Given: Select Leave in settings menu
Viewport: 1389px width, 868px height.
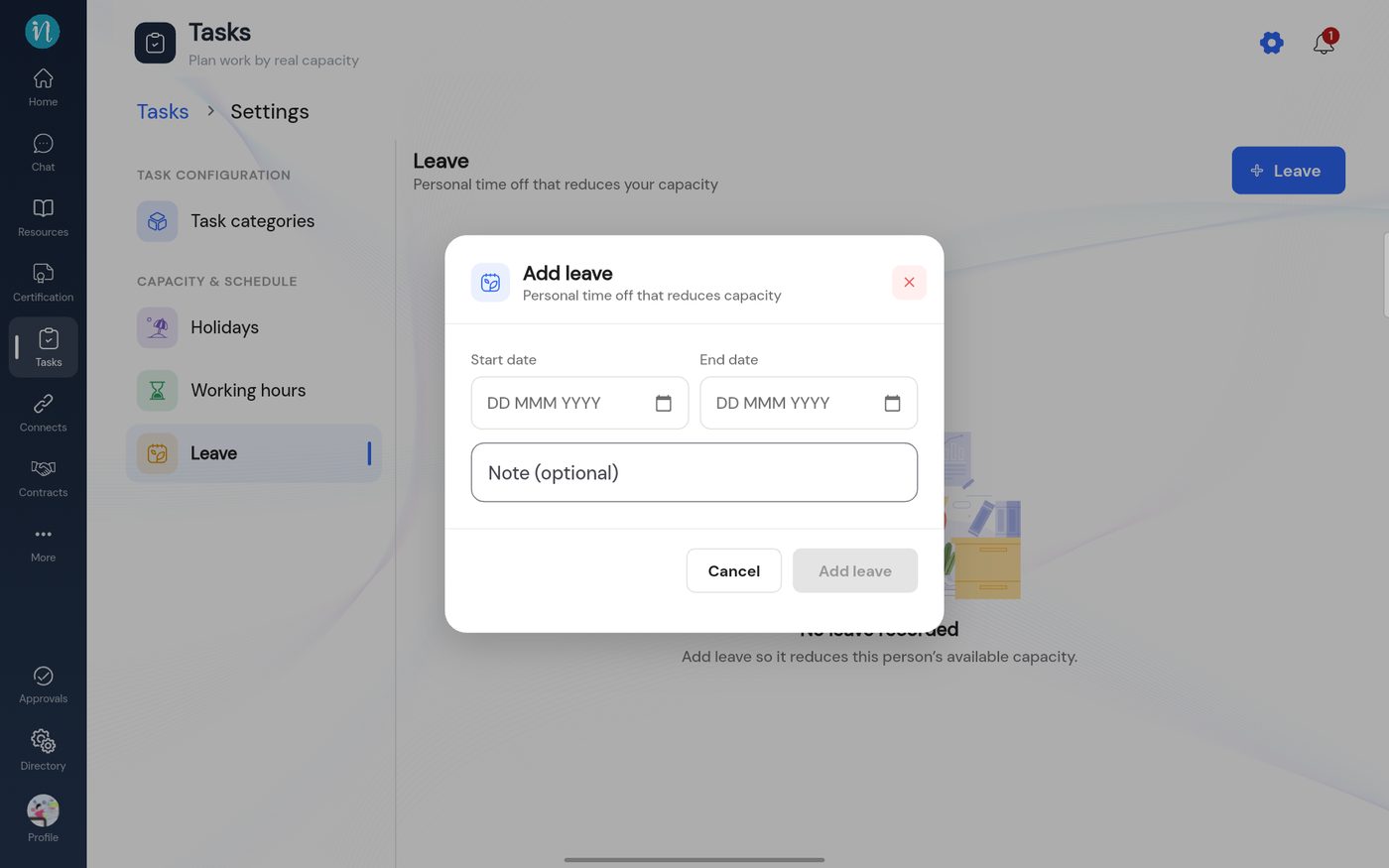Looking at the screenshot, I should tap(254, 453).
